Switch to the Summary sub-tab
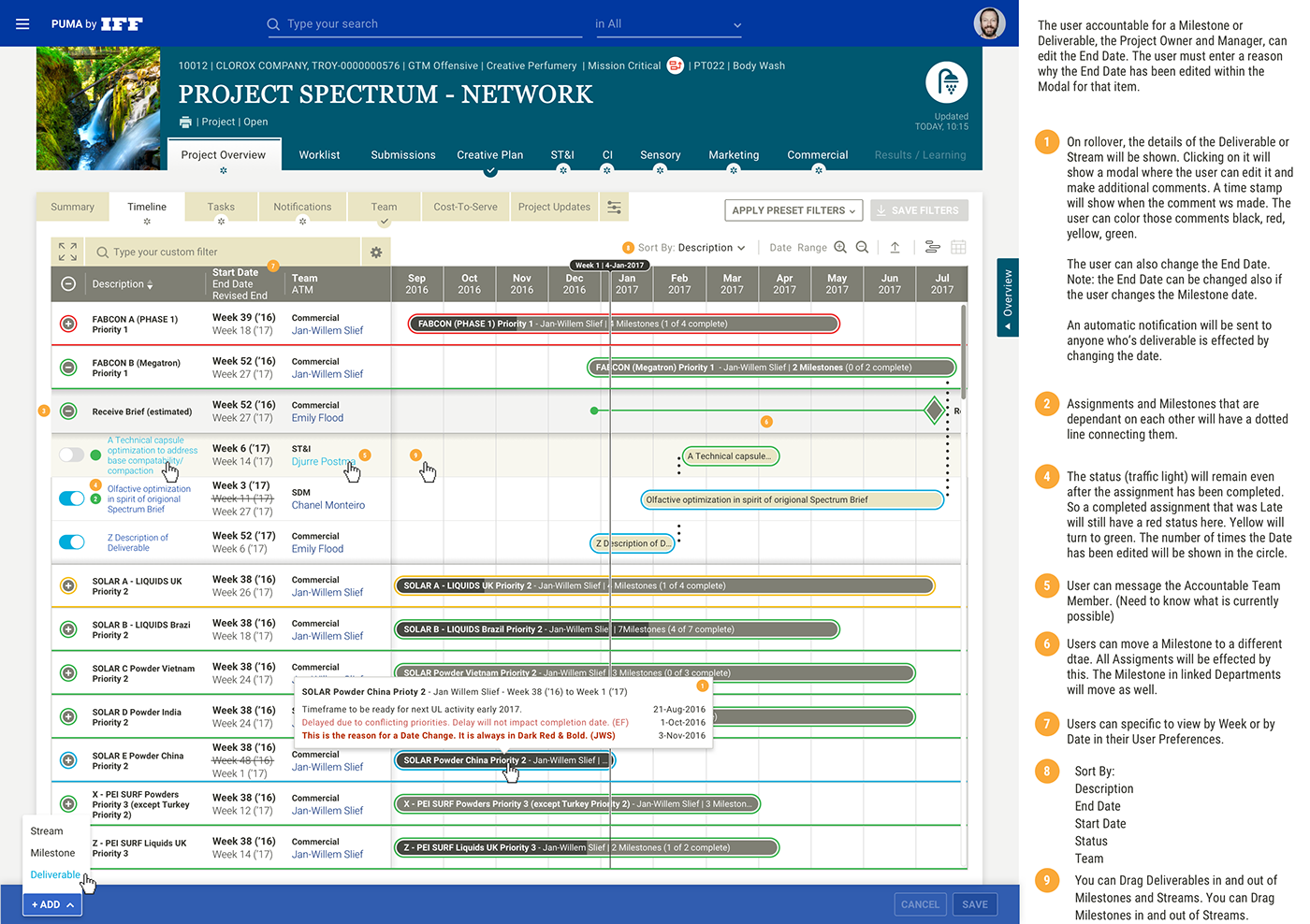Screen dimensions: 1310x924 click(72, 207)
